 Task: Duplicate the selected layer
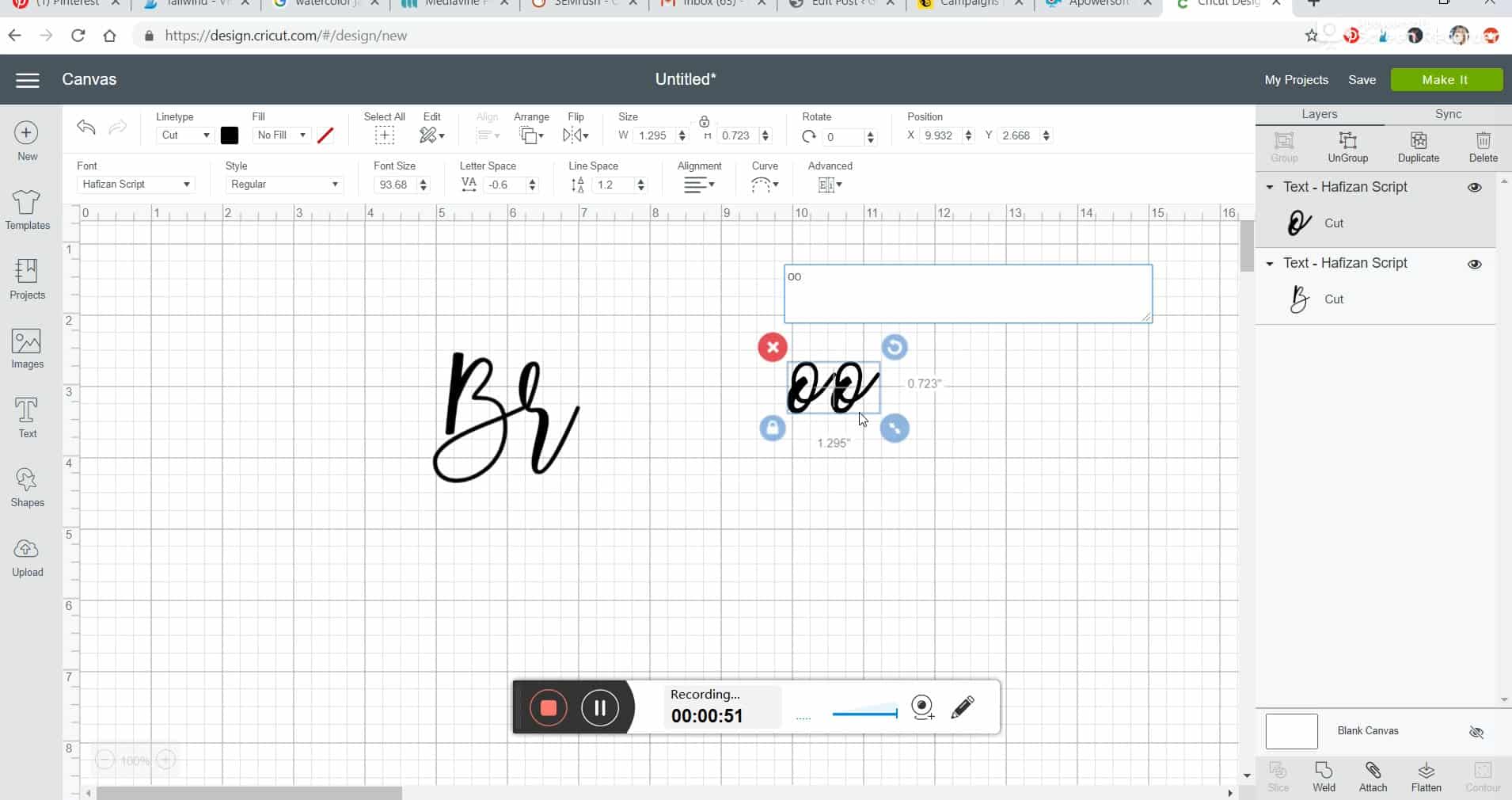click(1418, 147)
